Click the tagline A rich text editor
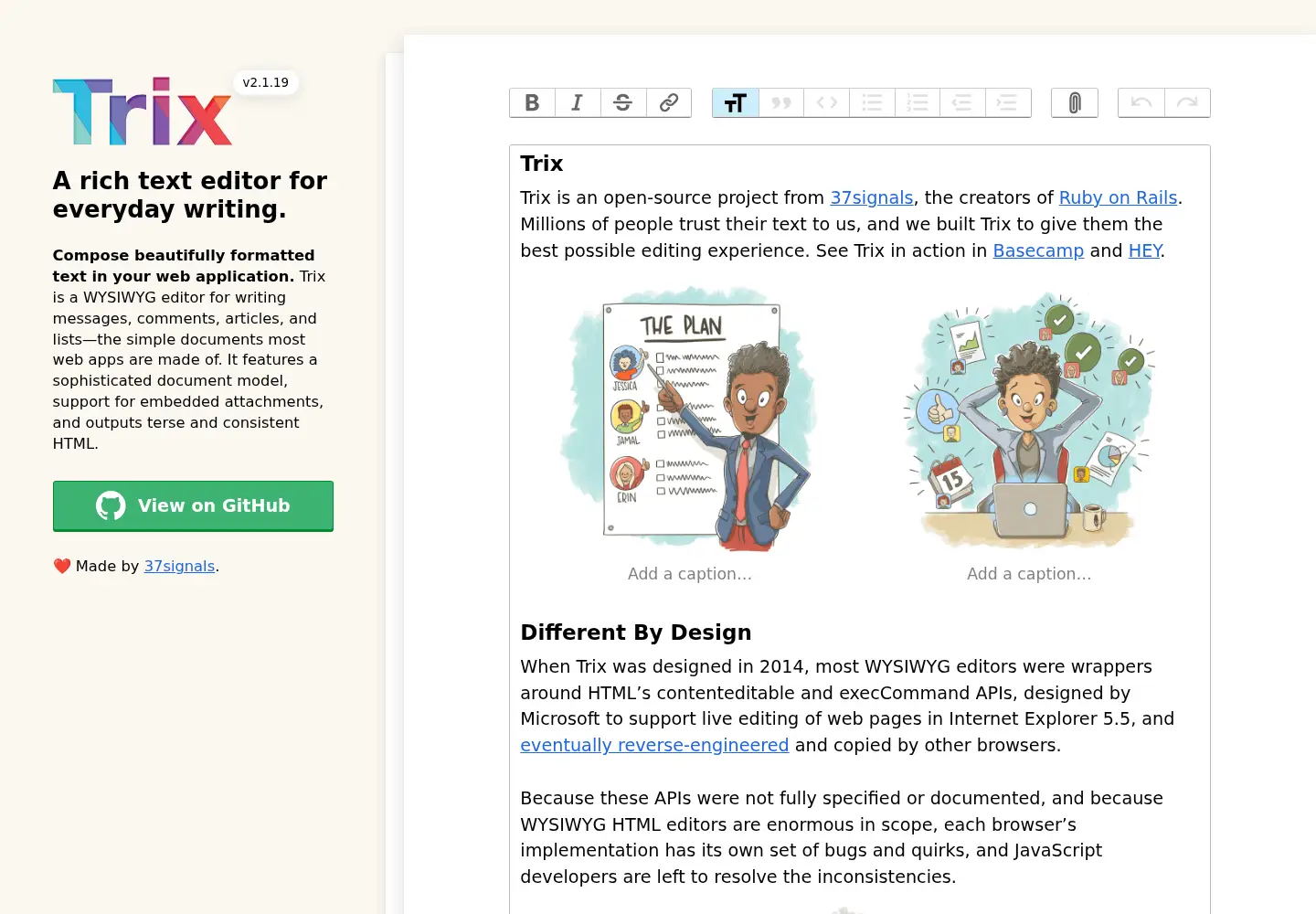 [x=190, y=195]
